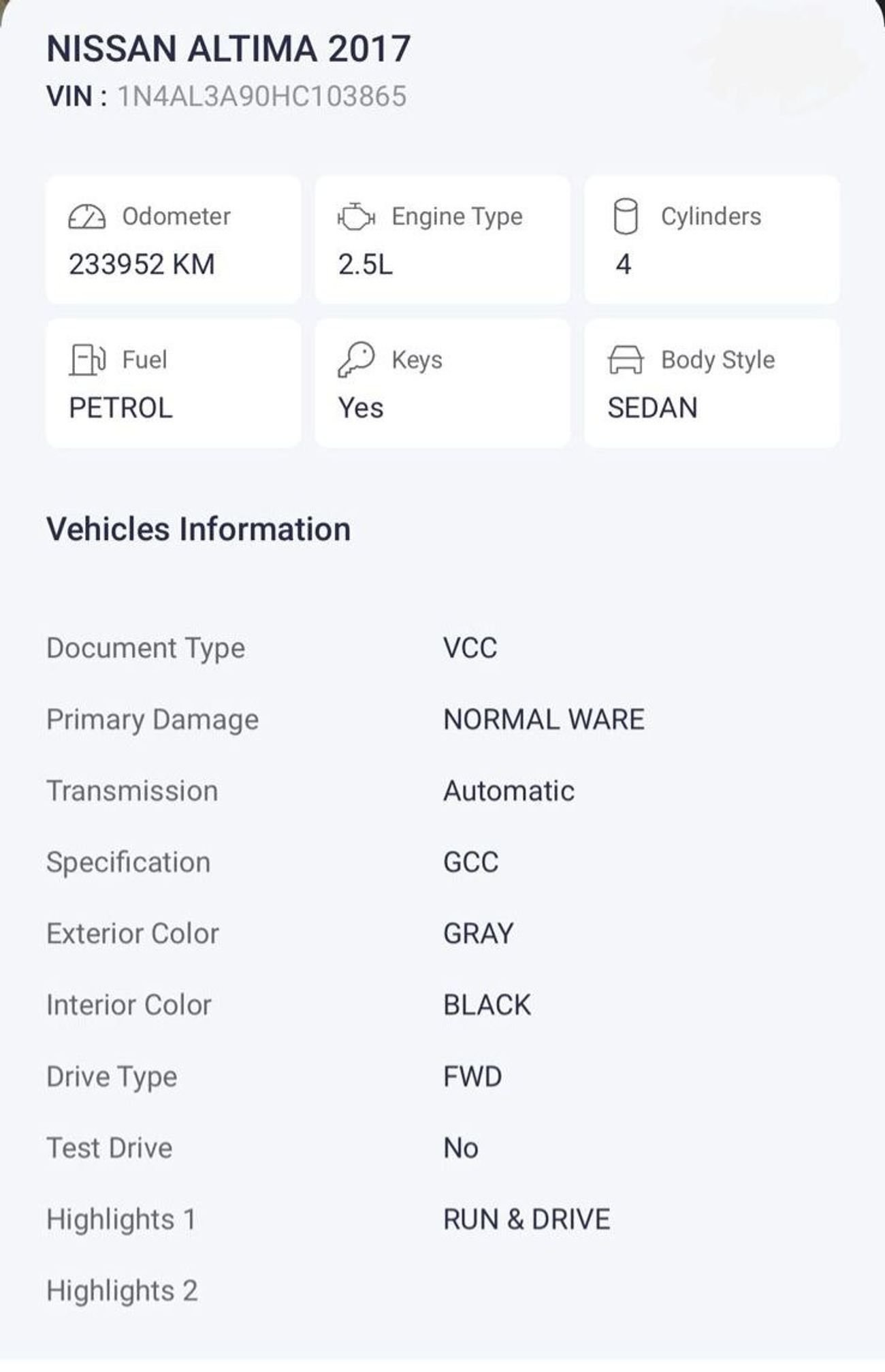The height and width of the screenshot is (1372, 885).
Task: Tap the Document Type VCC value
Action: point(470,648)
